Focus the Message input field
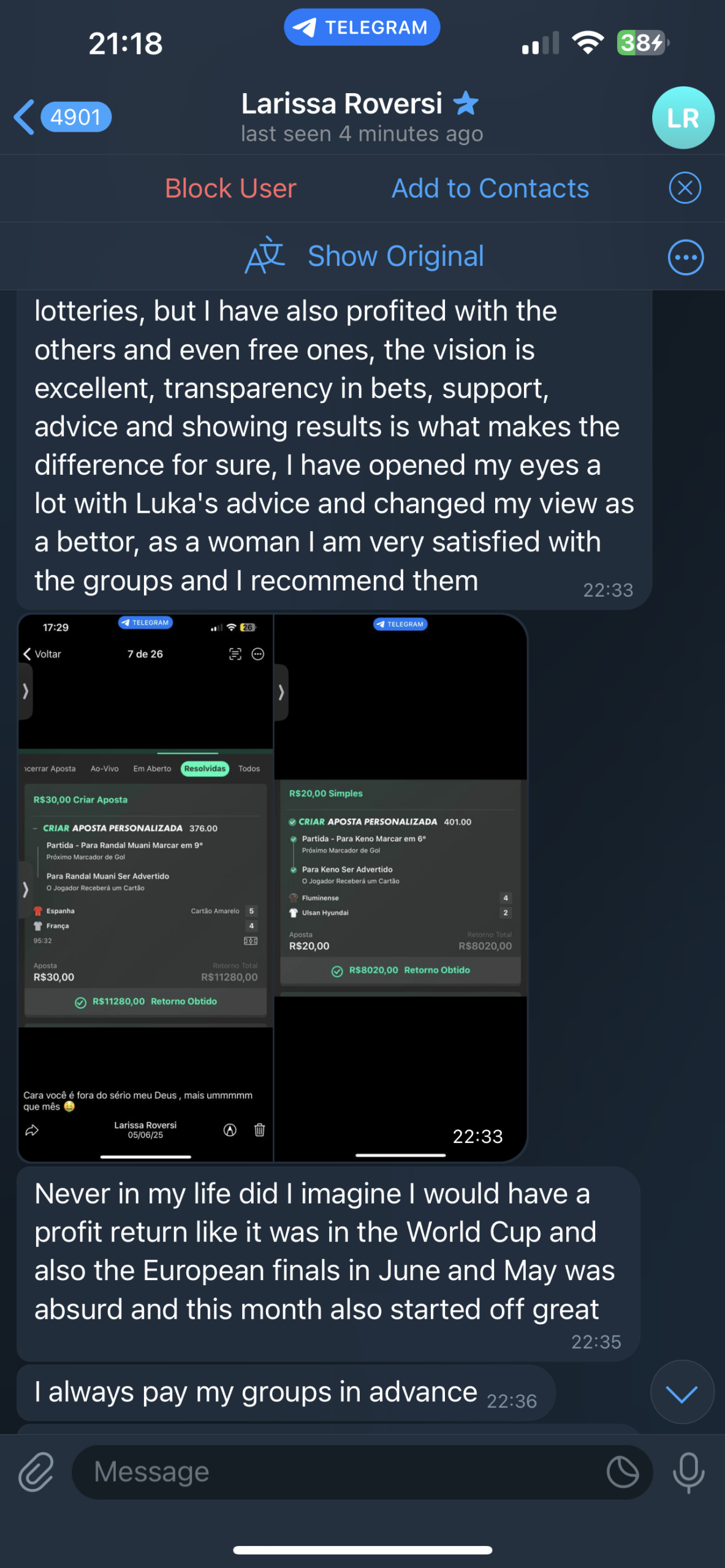This screenshot has width=725, height=1568. coord(337,1471)
